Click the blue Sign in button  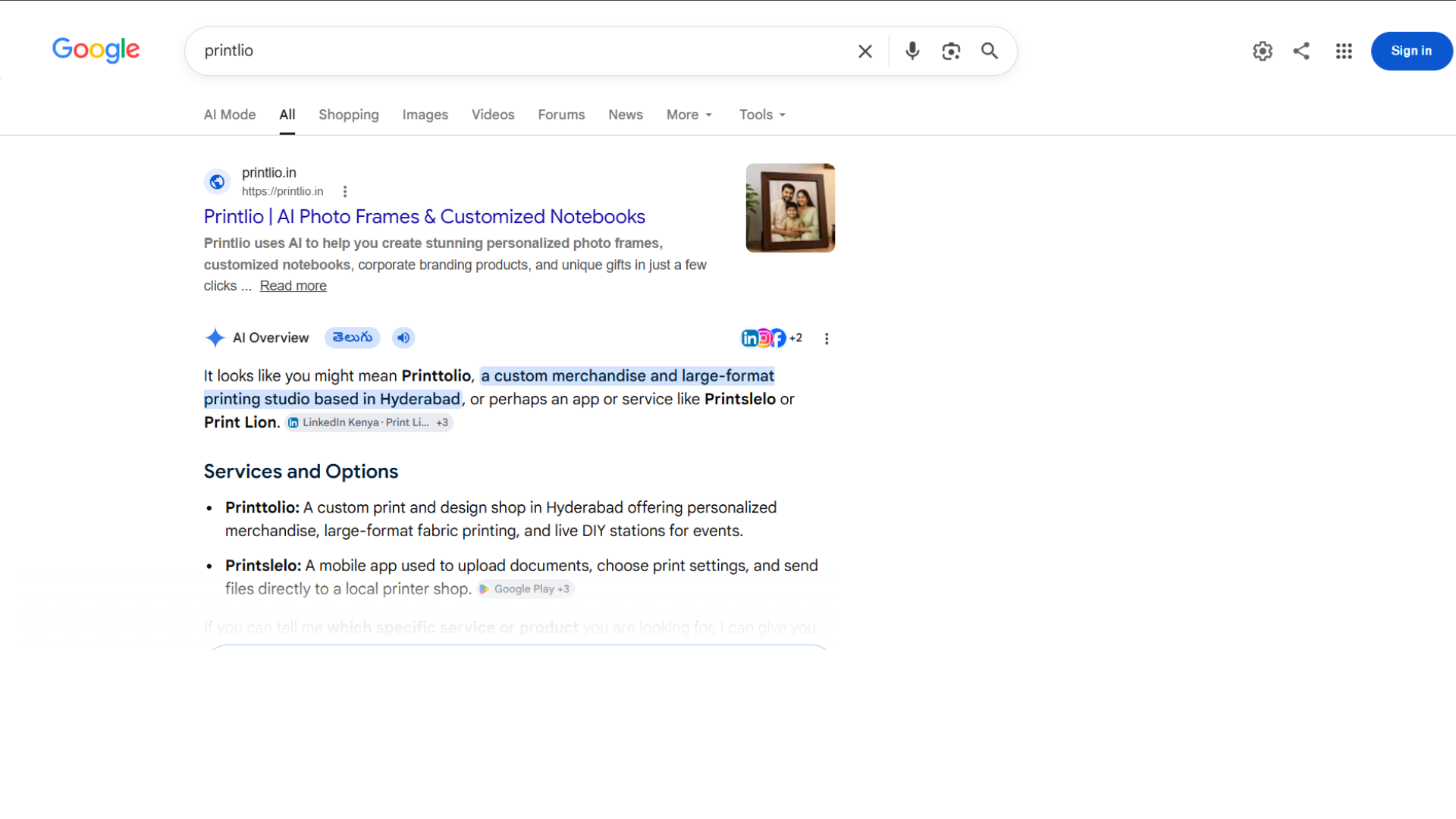pyautogui.click(x=1411, y=51)
